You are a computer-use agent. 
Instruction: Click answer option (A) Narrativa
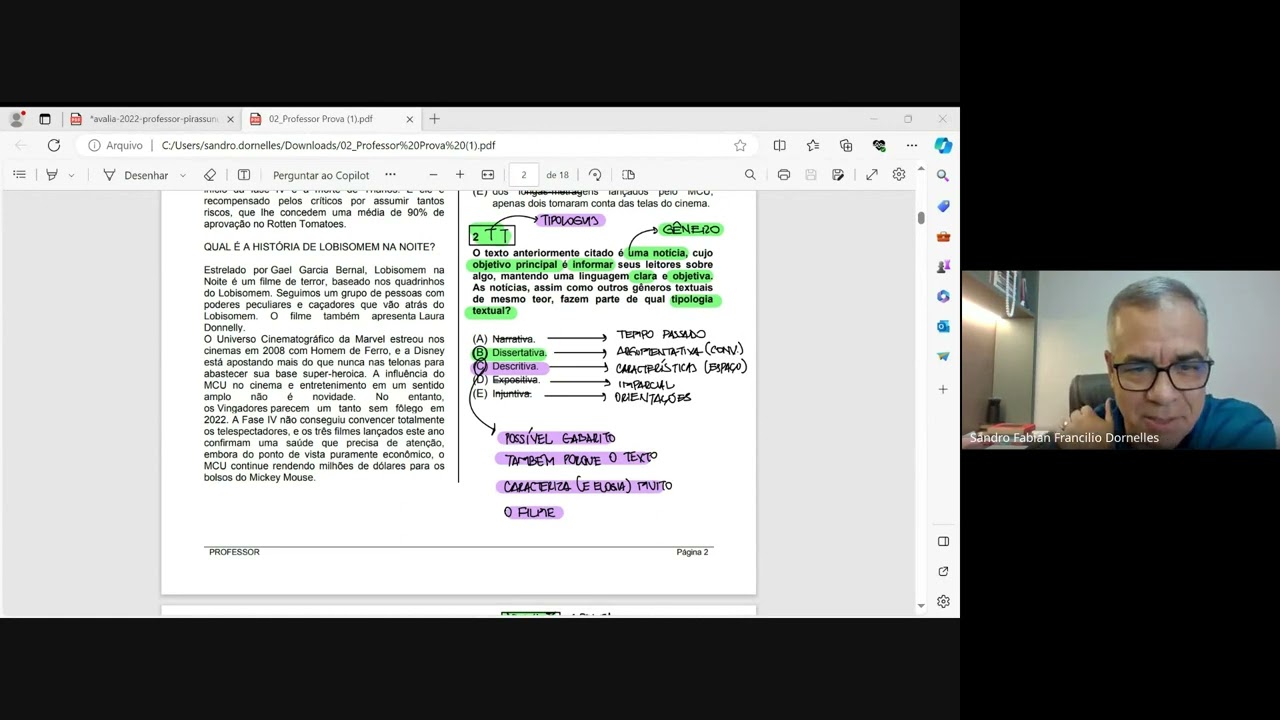tap(504, 339)
